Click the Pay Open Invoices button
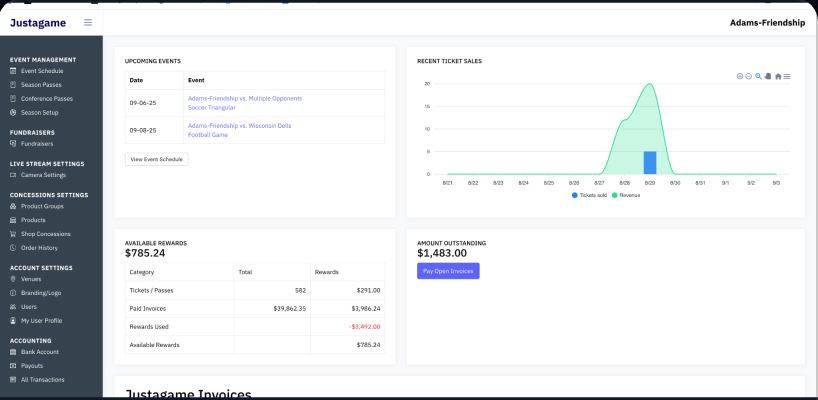 448,271
